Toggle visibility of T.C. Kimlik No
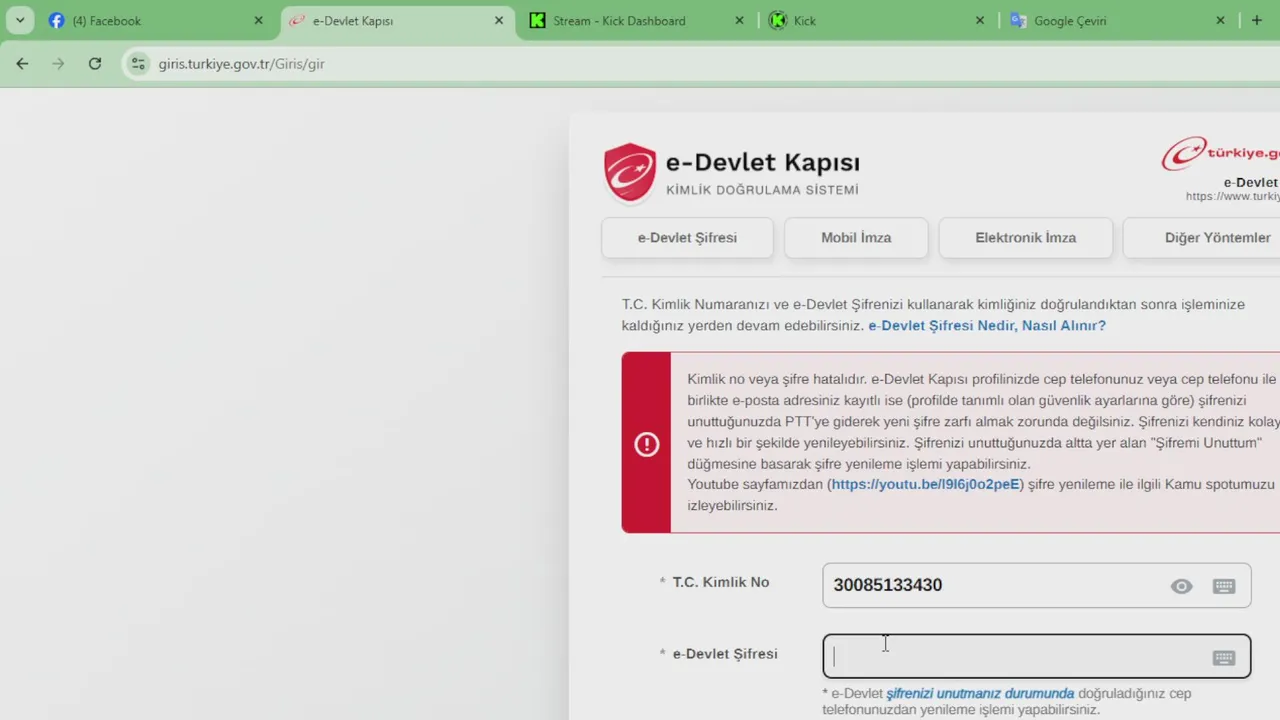 point(1182,587)
